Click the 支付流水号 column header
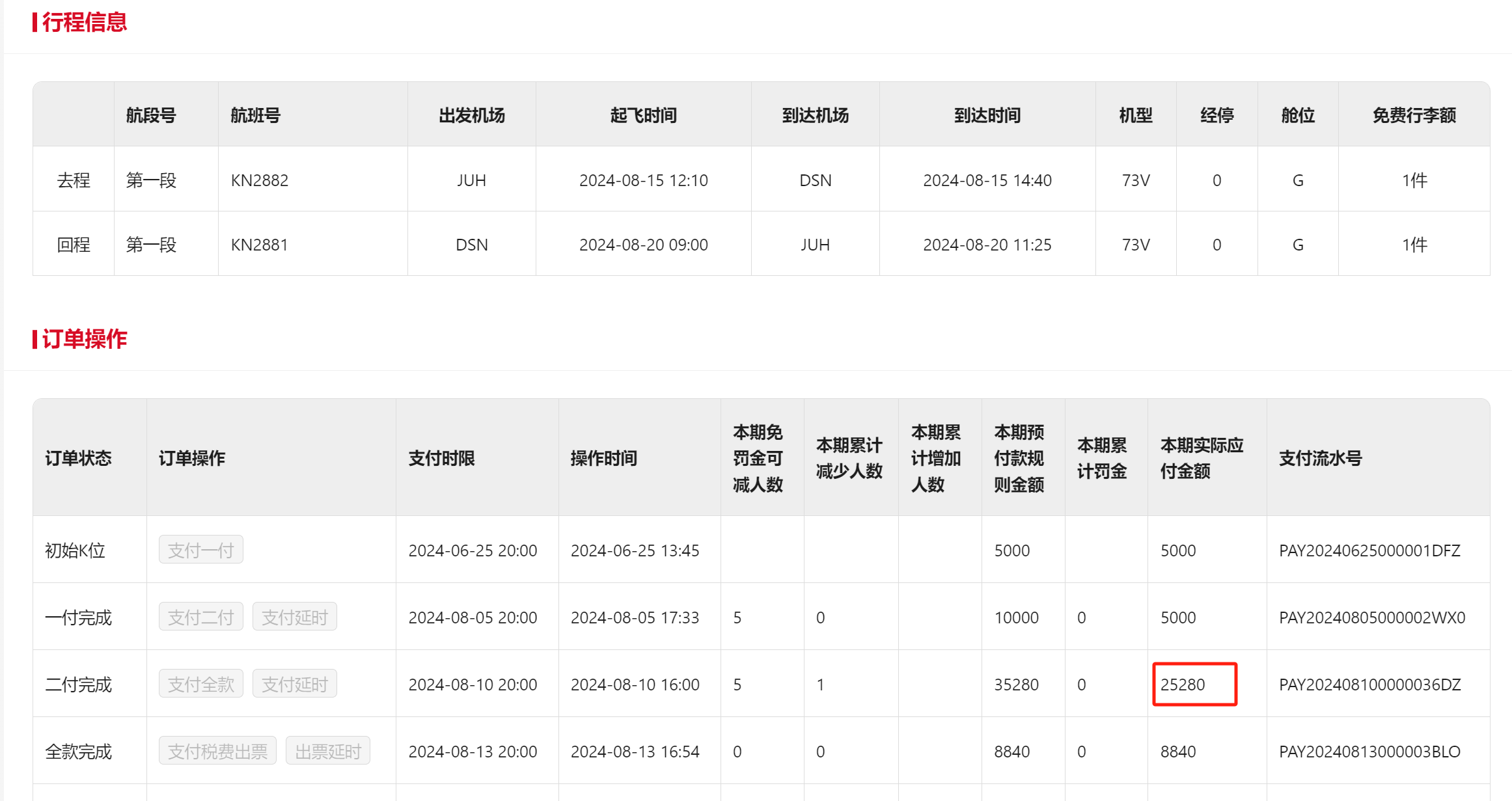1512x801 pixels. [1320, 458]
